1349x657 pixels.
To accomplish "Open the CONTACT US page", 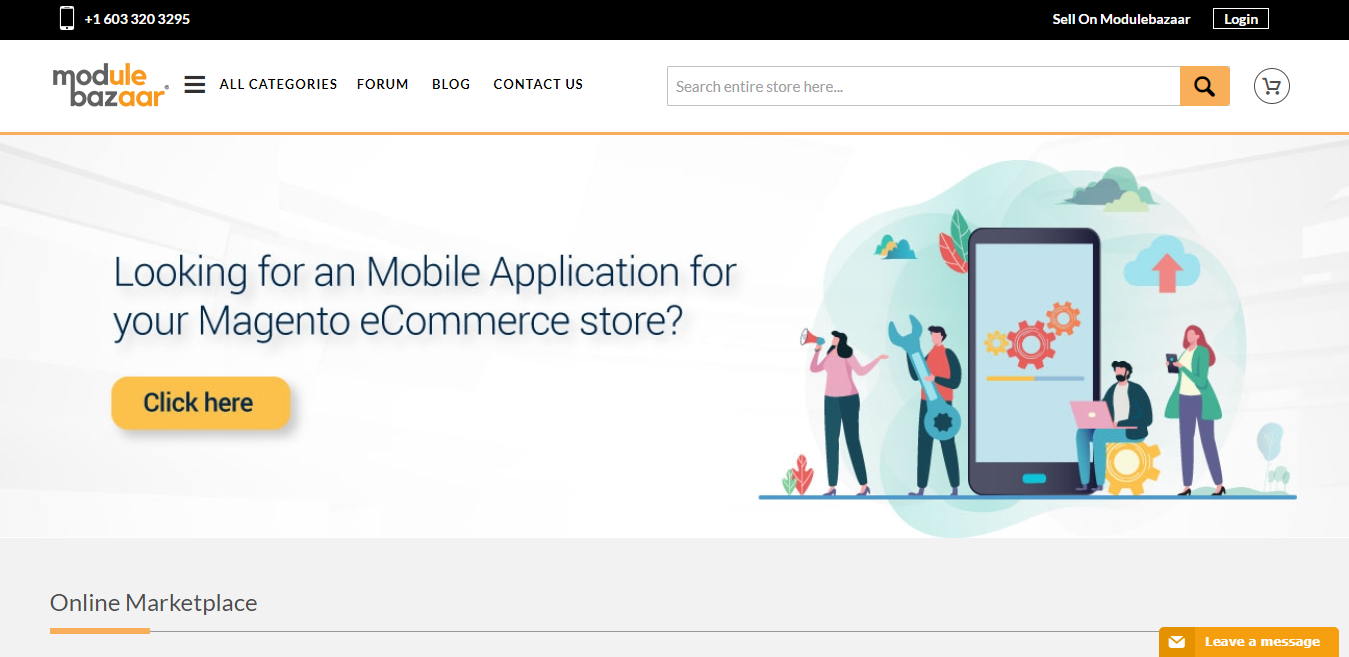I will (538, 84).
